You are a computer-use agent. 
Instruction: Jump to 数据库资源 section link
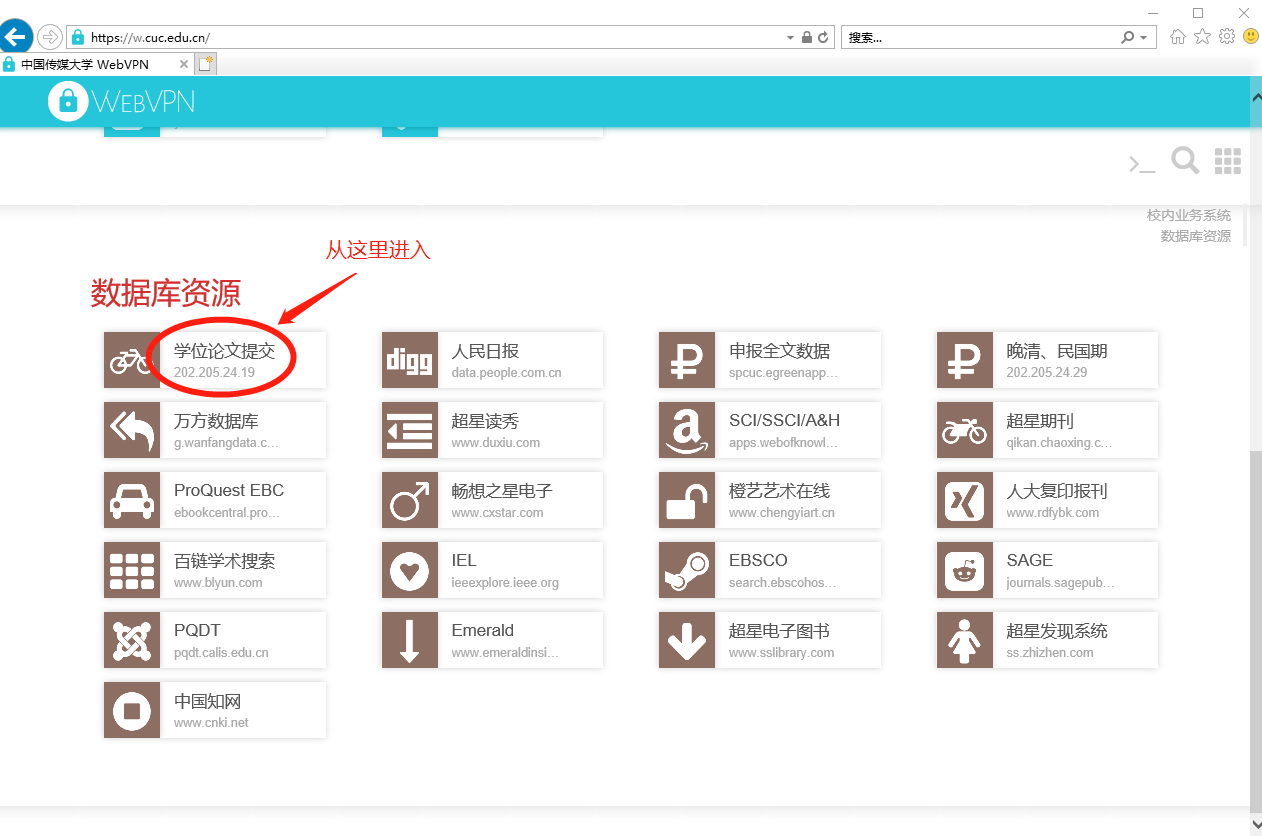click(1195, 236)
